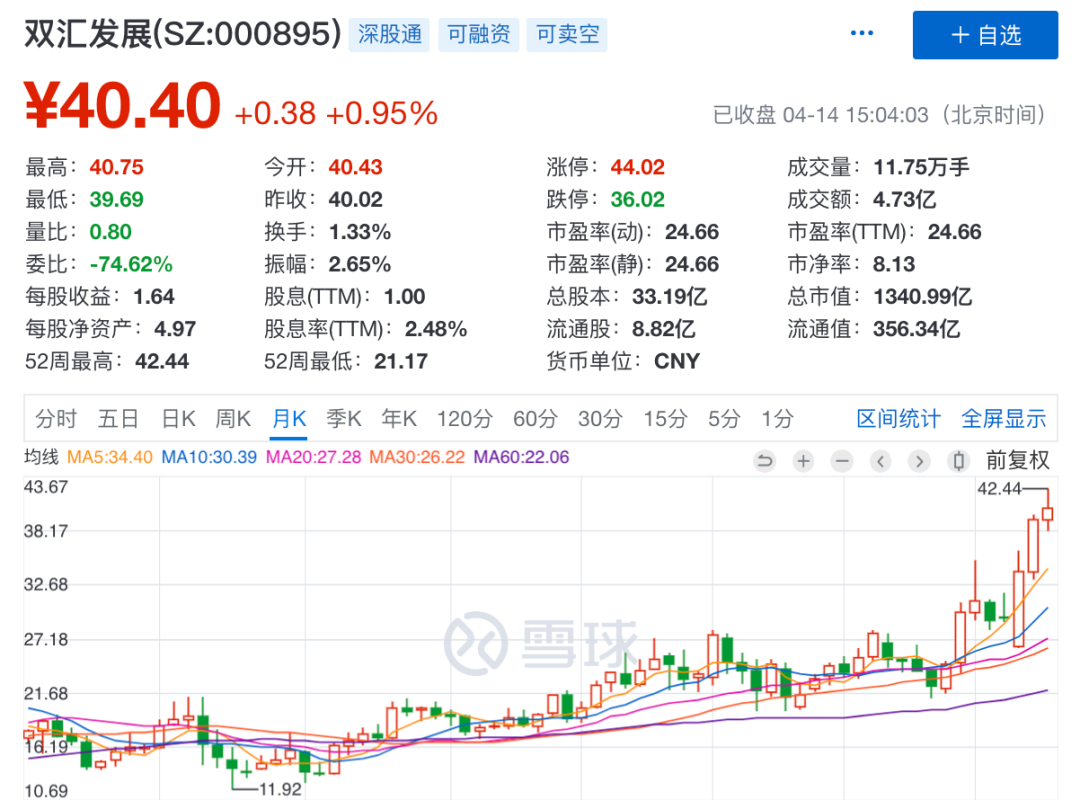Click the 总市值 value 1340.99亿
The width and height of the screenshot is (1080, 800).
(x=922, y=296)
